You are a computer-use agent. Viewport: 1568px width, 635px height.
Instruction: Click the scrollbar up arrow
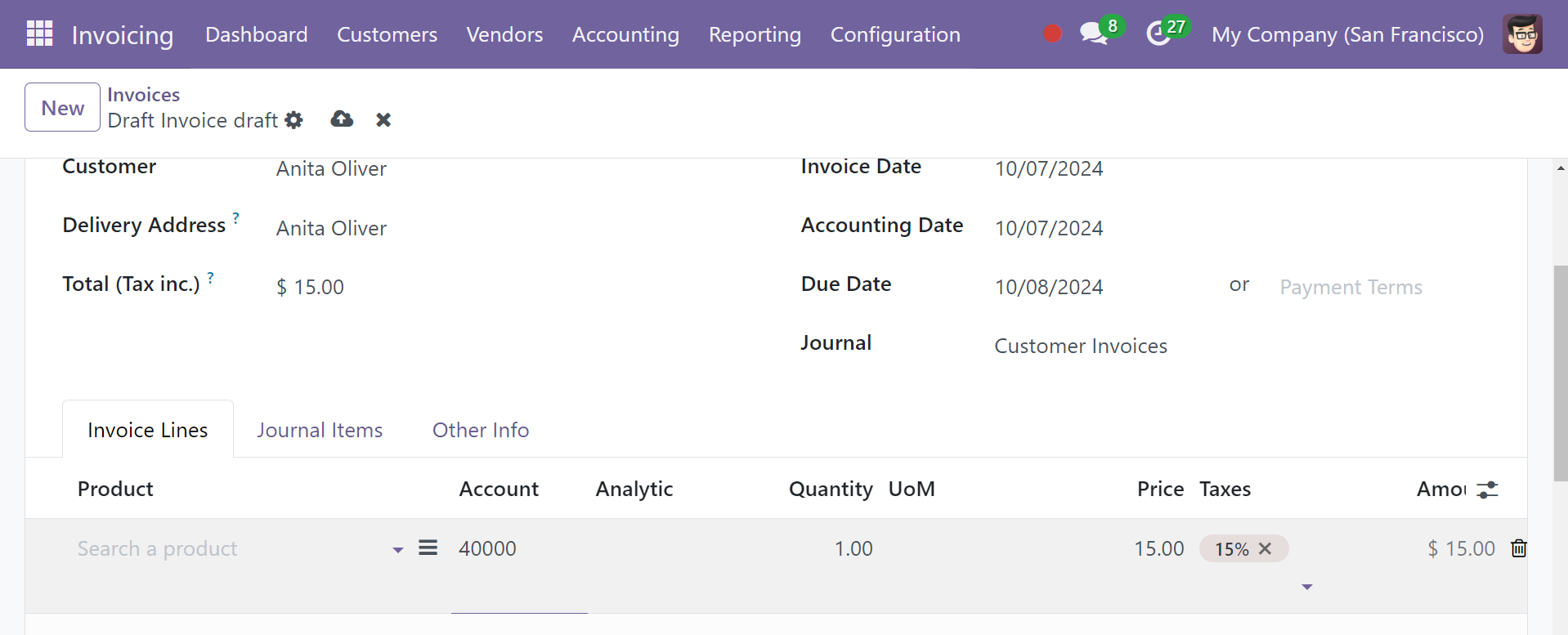pos(1561,168)
